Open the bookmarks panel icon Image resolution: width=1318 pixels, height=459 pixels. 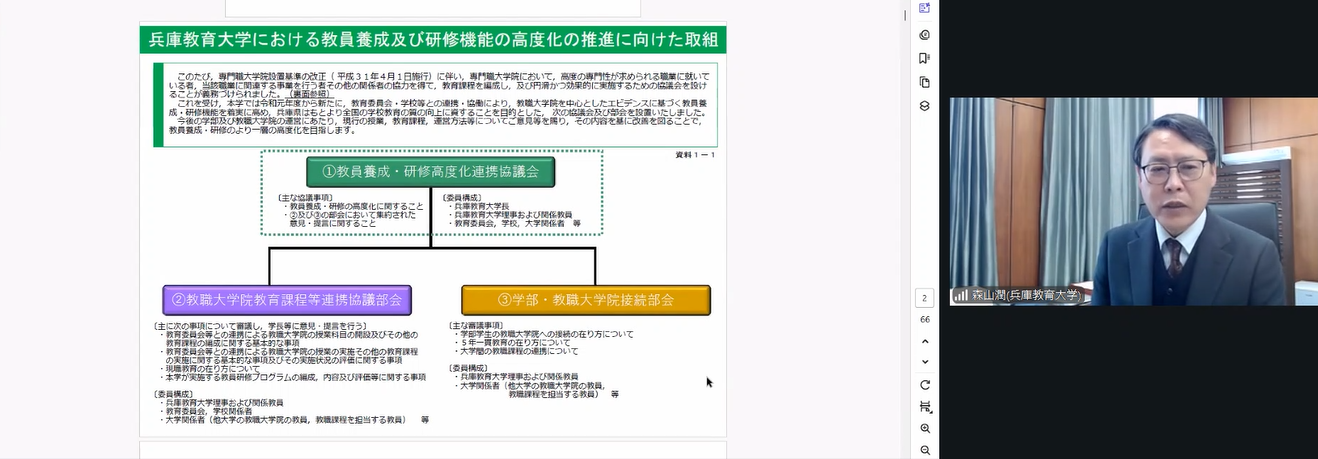(924, 58)
